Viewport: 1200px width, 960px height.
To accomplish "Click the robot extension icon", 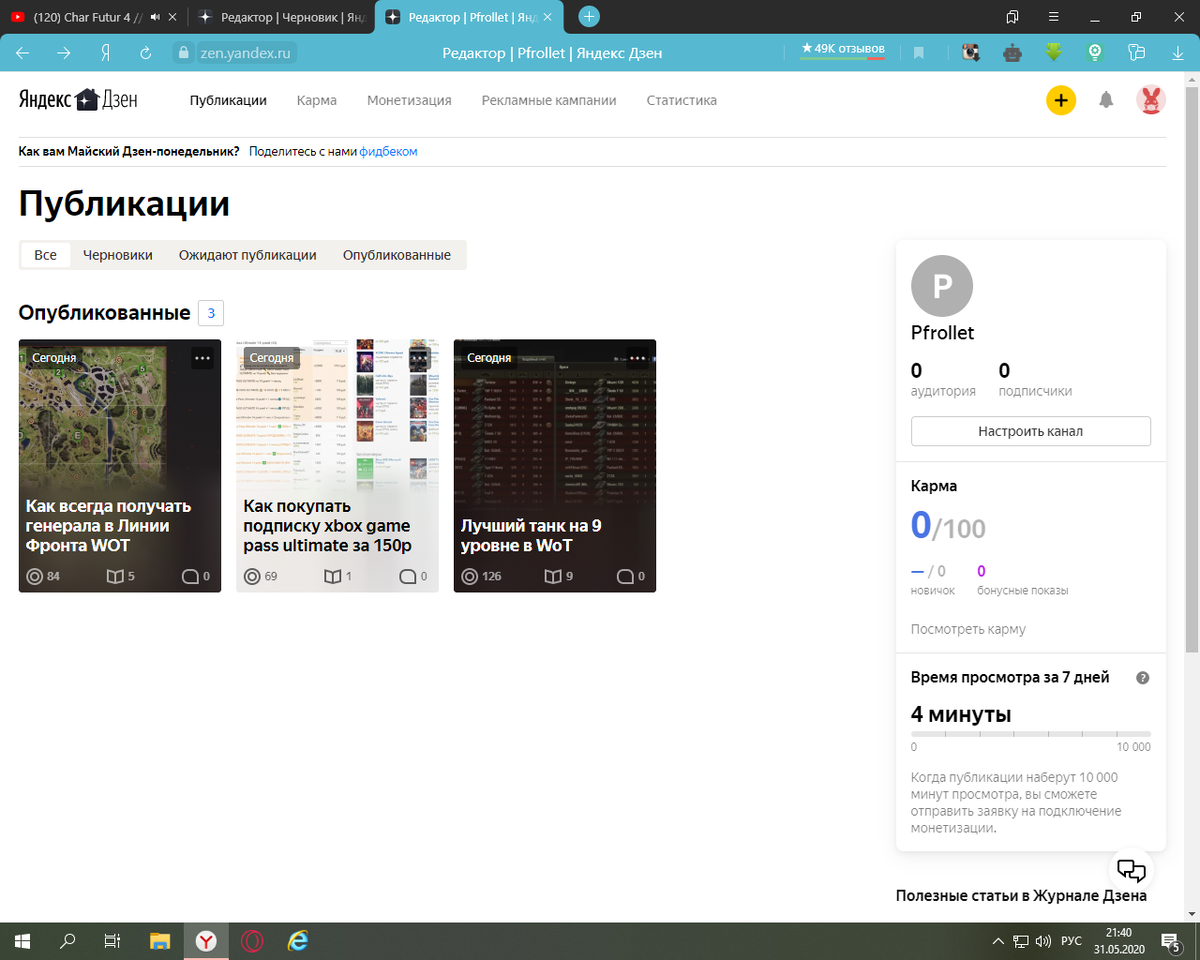I will [1012, 53].
